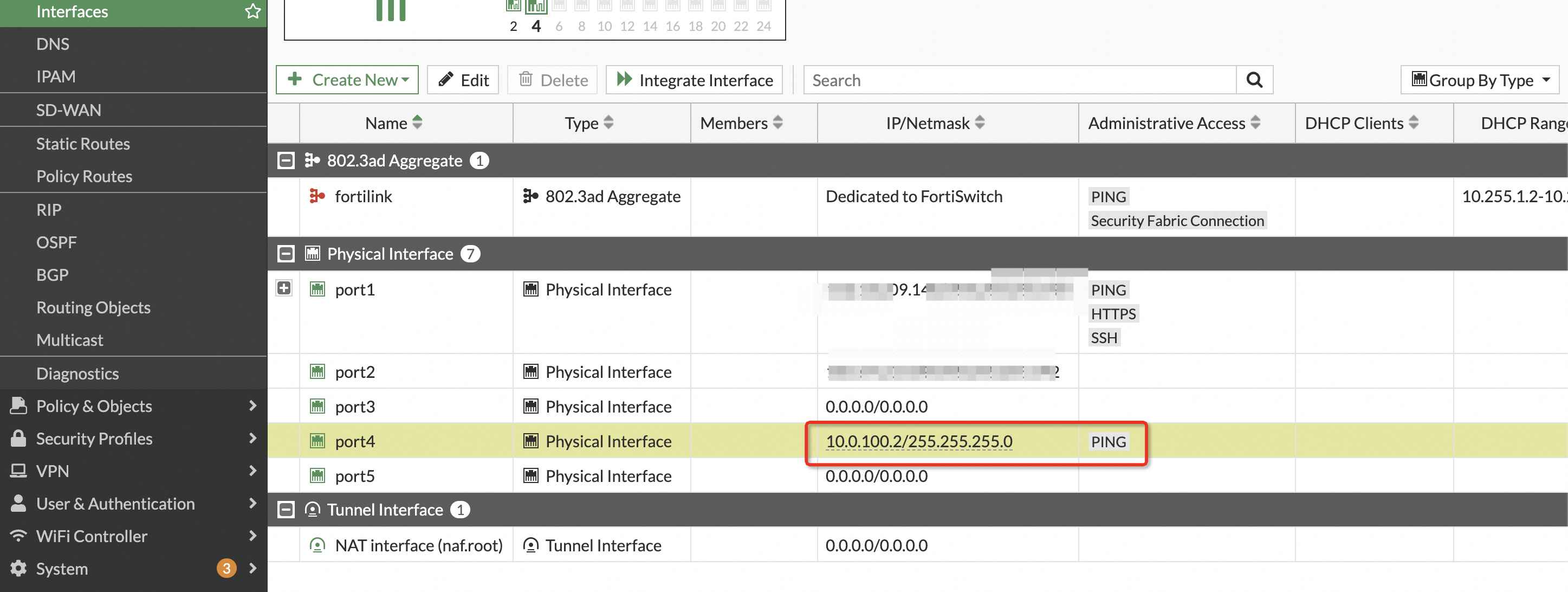The image size is (1568, 592).
Task: Click the System notification badge
Action: (x=226, y=568)
